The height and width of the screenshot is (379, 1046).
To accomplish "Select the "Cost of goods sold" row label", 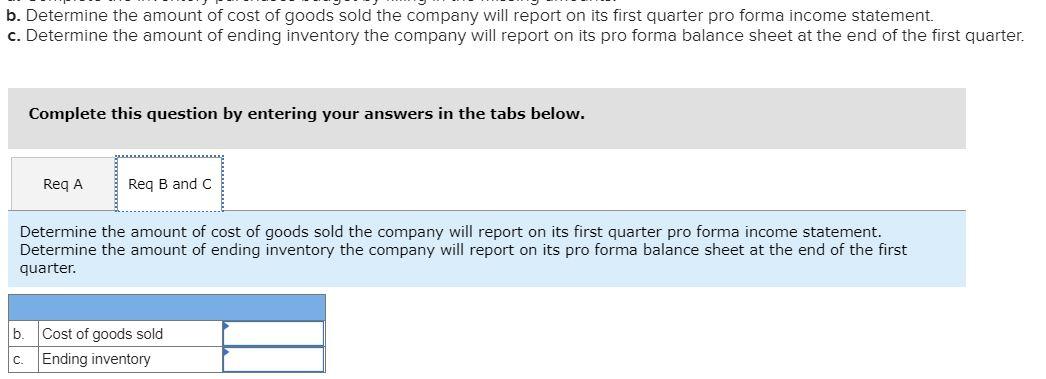I will pos(103,334).
